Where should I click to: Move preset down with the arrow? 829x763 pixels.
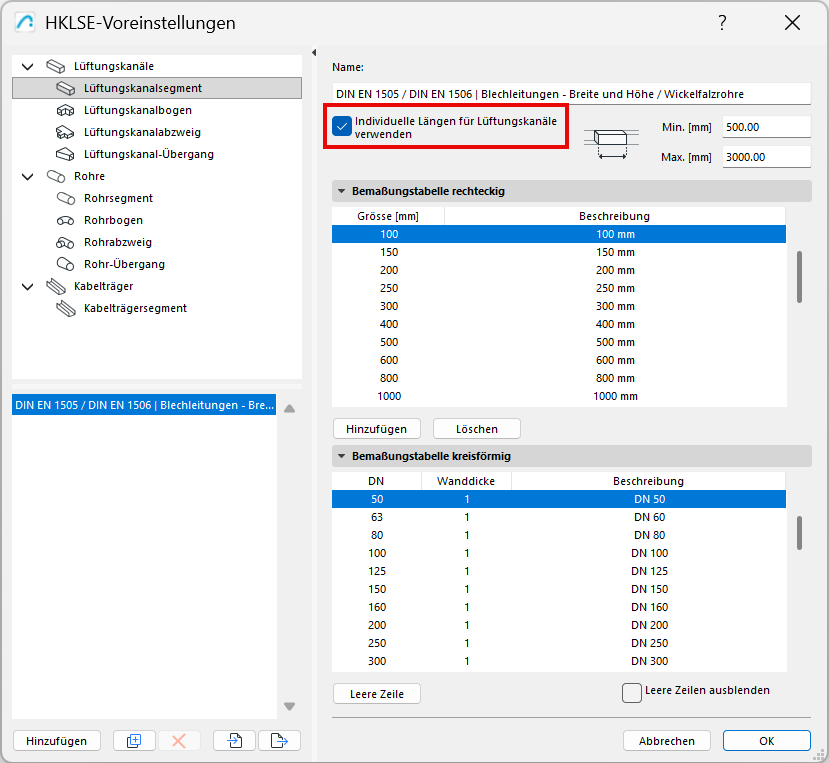click(x=289, y=706)
